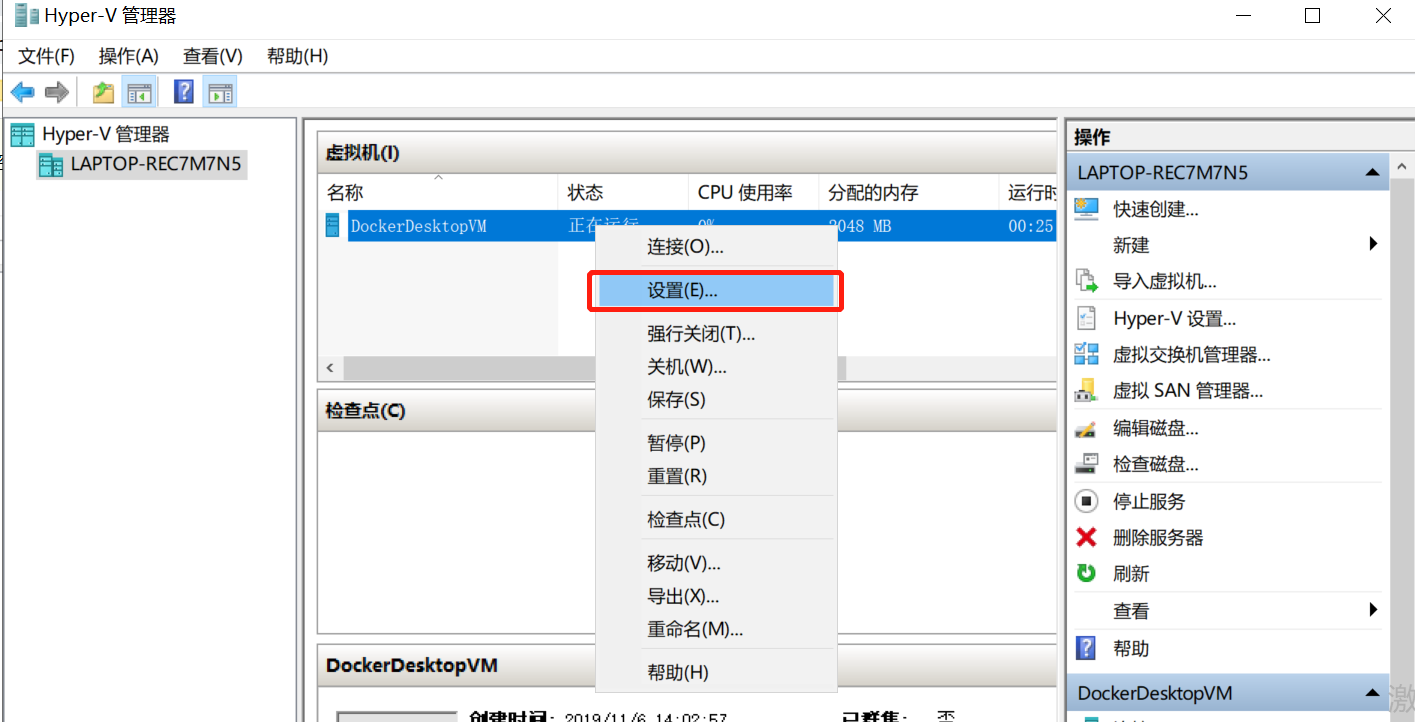Click the 帮助 question mark icon in actions
The width and height of the screenshot is (1415, 722).
click(x=1086, y=648)
